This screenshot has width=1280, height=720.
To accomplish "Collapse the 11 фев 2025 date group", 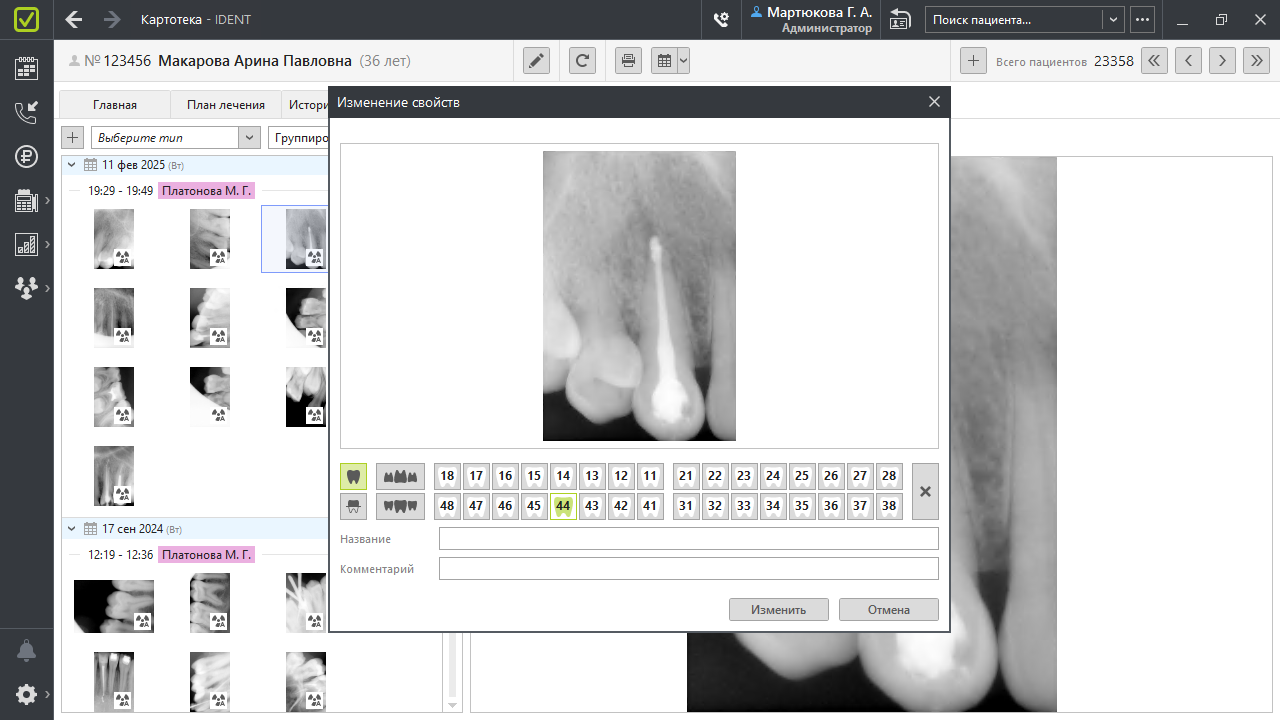I will 71,165.
